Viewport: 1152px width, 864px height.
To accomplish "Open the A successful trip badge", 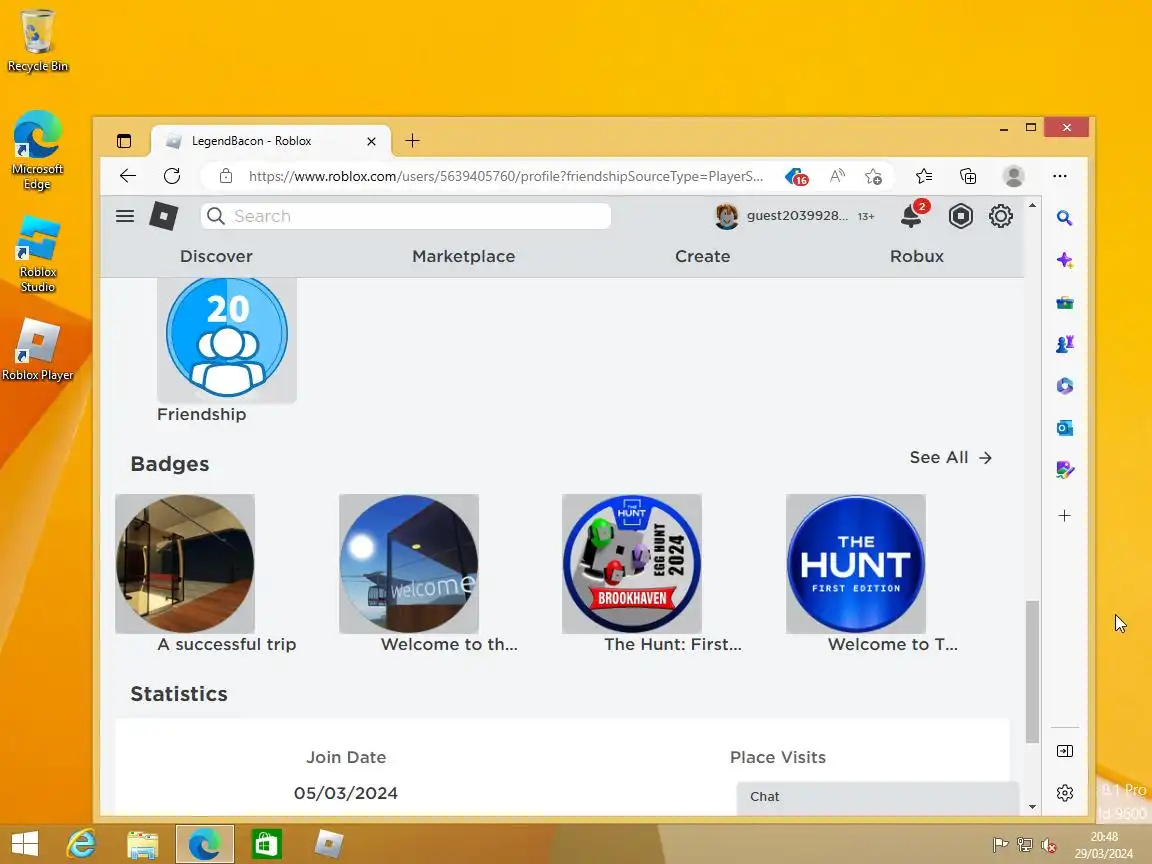I will (185, 564).
